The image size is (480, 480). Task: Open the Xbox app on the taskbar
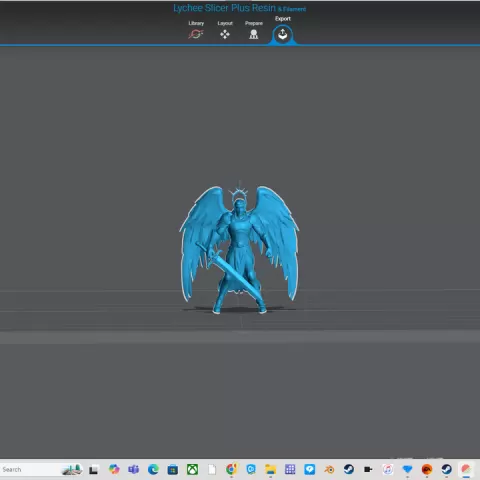[192, 469]
